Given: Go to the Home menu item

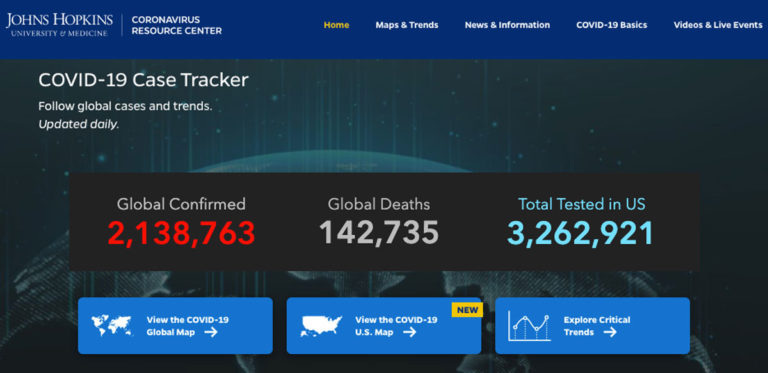Looking at the screenshot, I should point(336,25).
